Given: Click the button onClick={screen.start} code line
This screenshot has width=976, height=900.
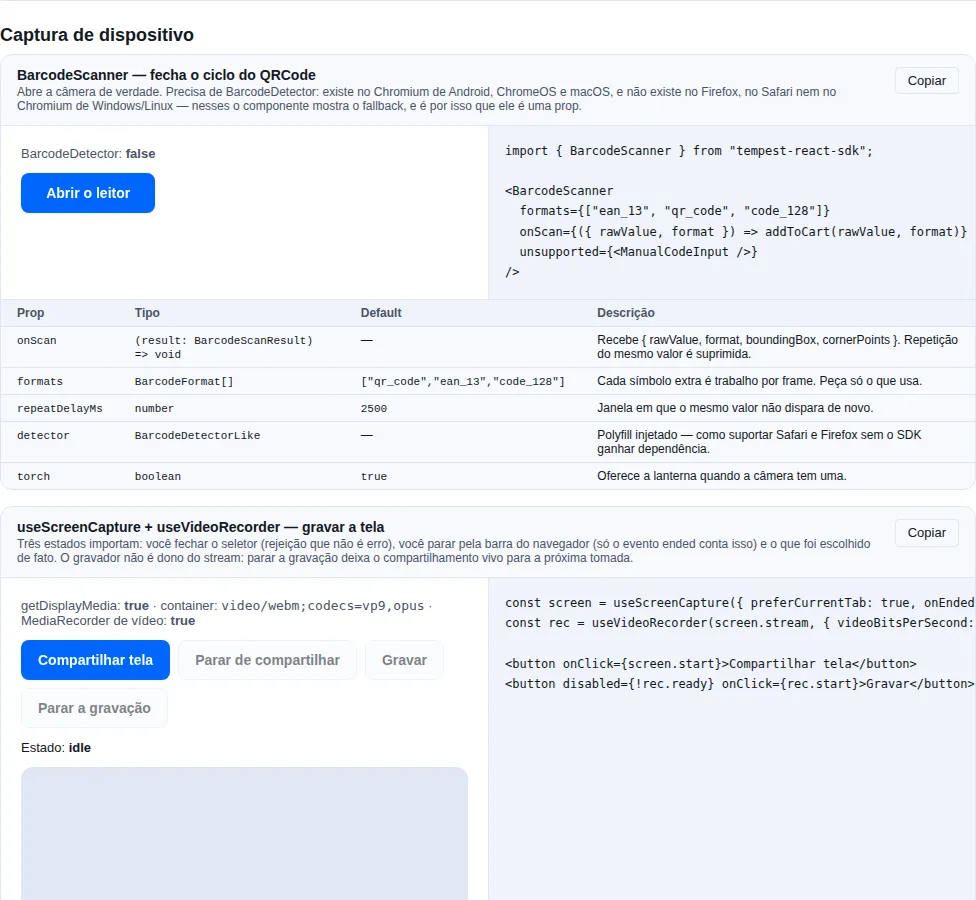Looking at the screenshot, I should pyautogui.click(x=710, y=663).
